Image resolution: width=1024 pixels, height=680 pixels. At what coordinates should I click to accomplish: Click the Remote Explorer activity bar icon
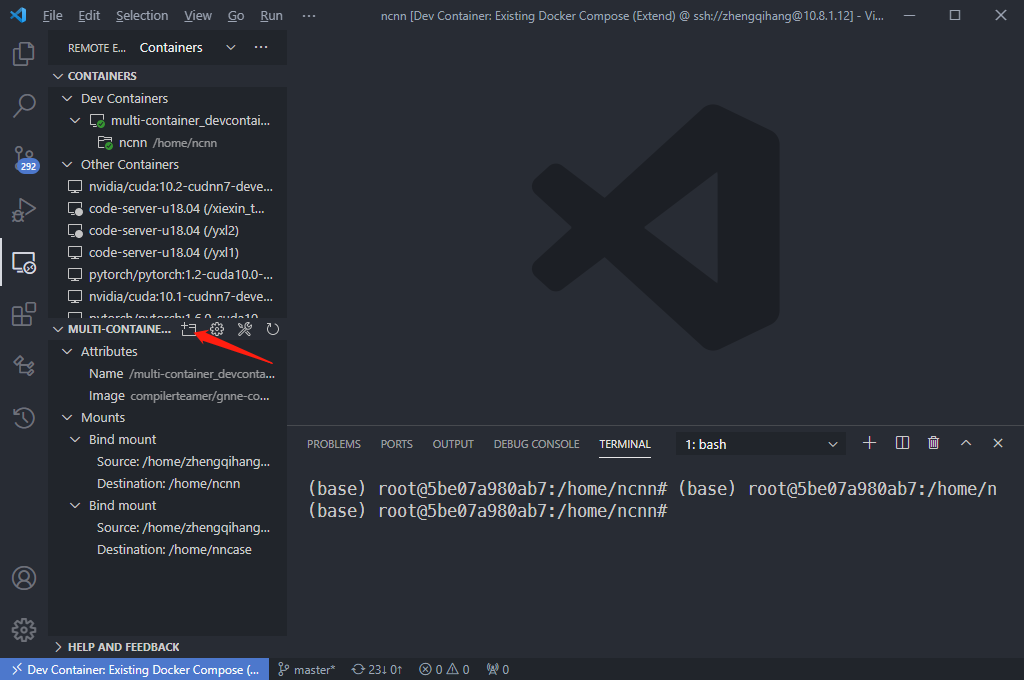(24, 263)
